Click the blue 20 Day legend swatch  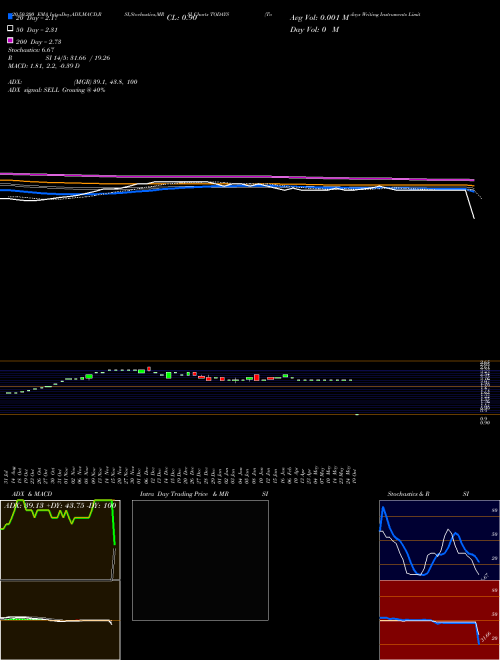[10, 16]
